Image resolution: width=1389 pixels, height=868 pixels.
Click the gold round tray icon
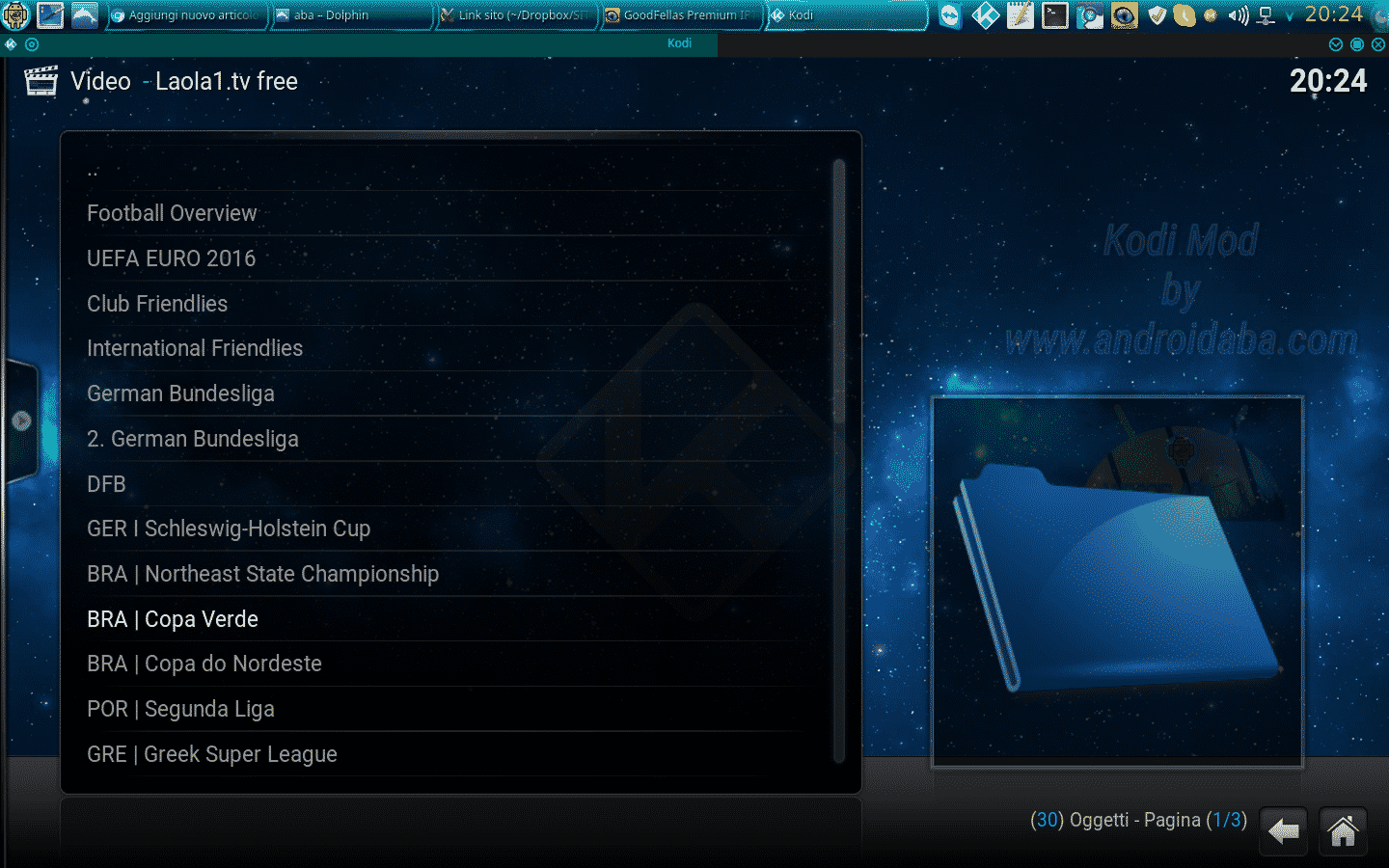pos(1211,15)
